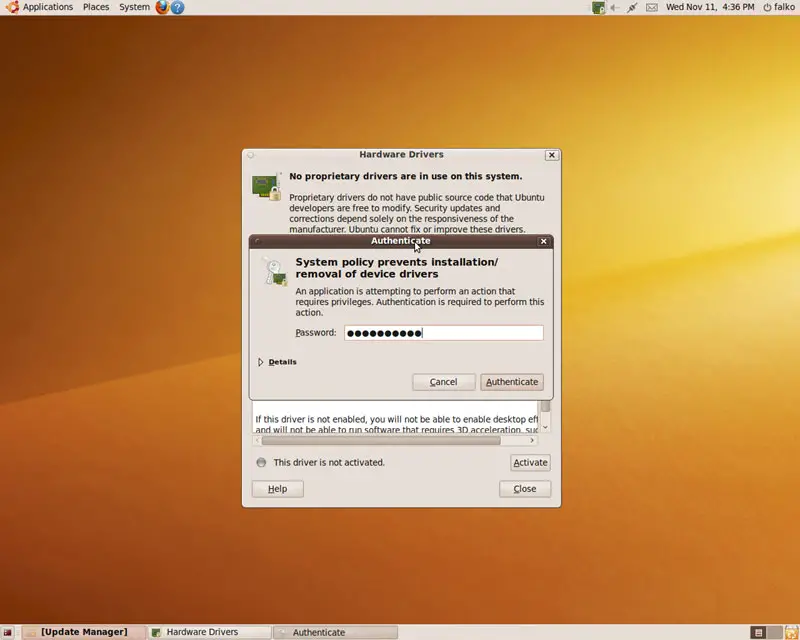Click the down arrow of the vertical scrollbar
This screenshot has width=800, height=640.
click(x=545, y=427)
